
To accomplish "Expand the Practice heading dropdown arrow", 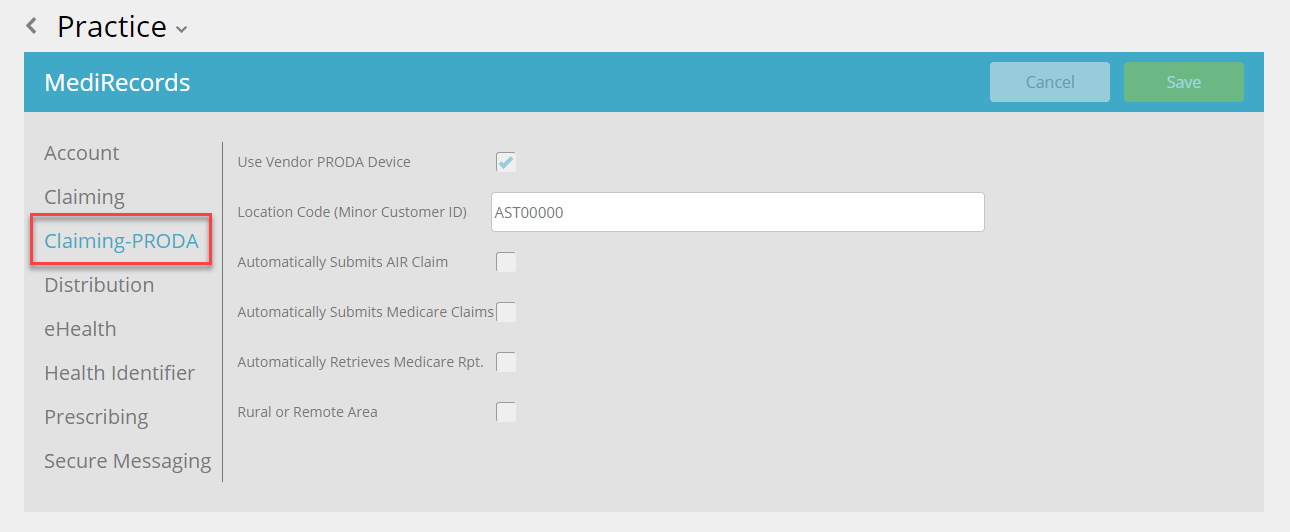I will point(181,30).
